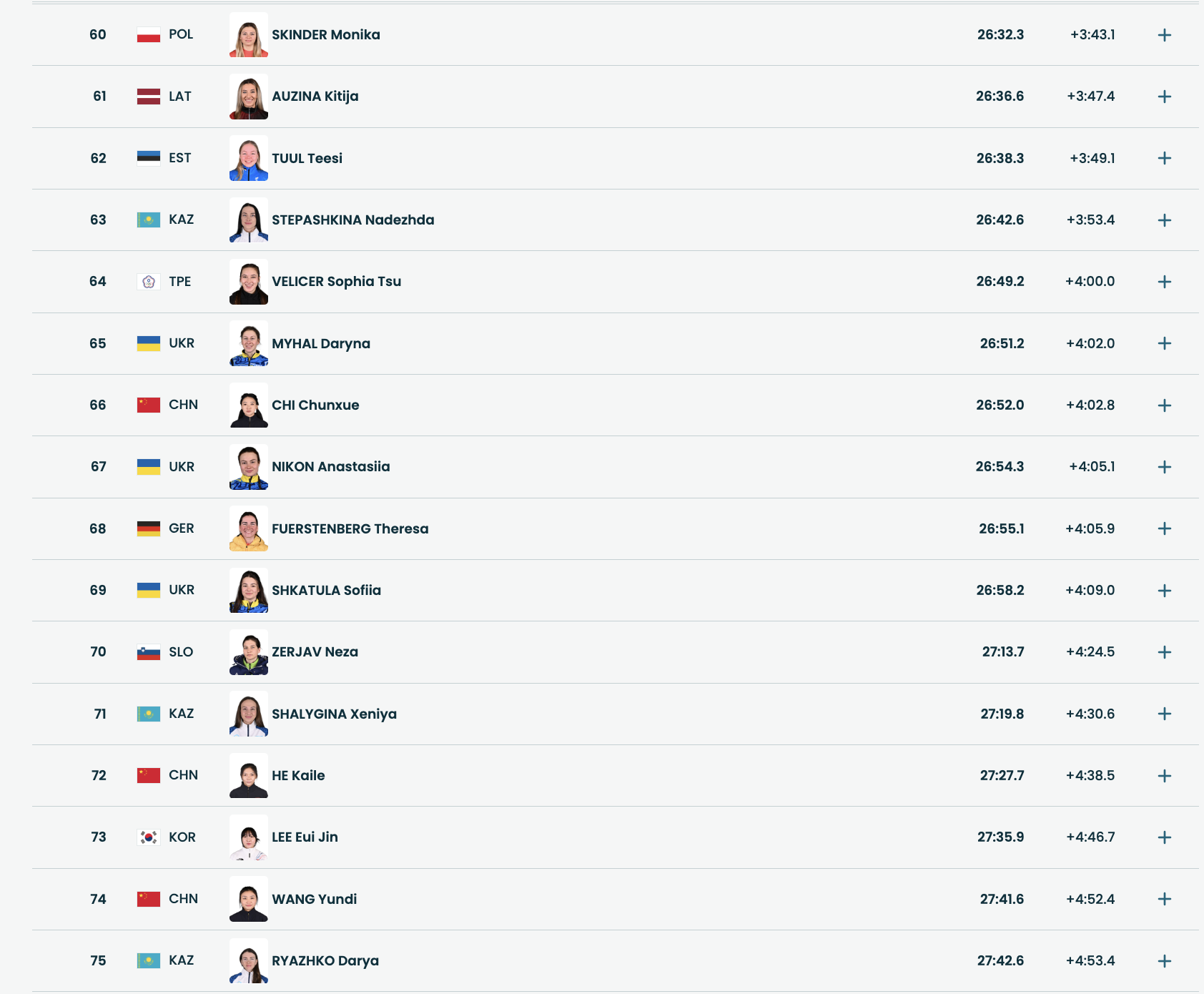Show more for ZERJAV Neza row

[x=1164, y=652]
